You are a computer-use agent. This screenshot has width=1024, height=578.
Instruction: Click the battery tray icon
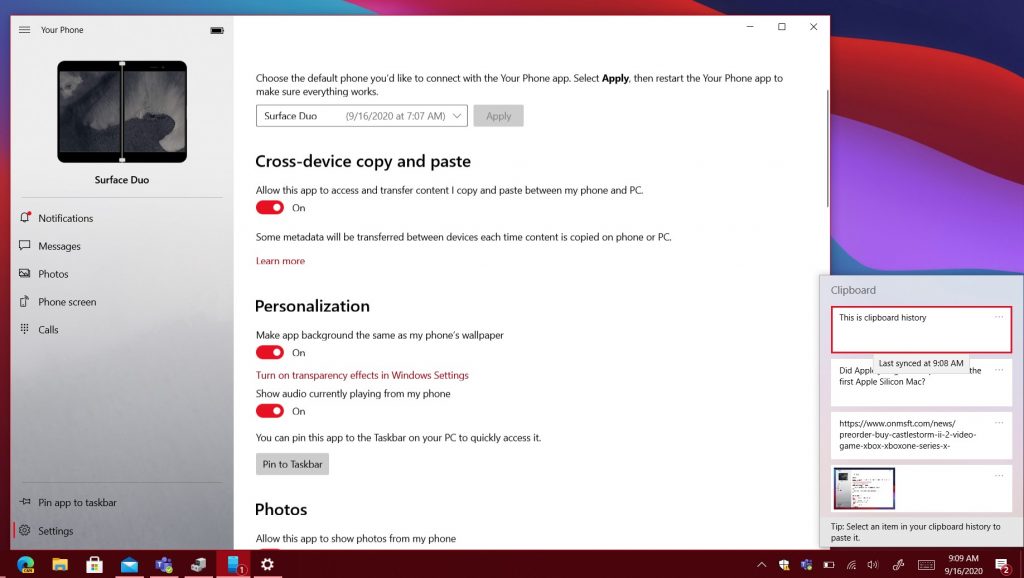(829, 565)
